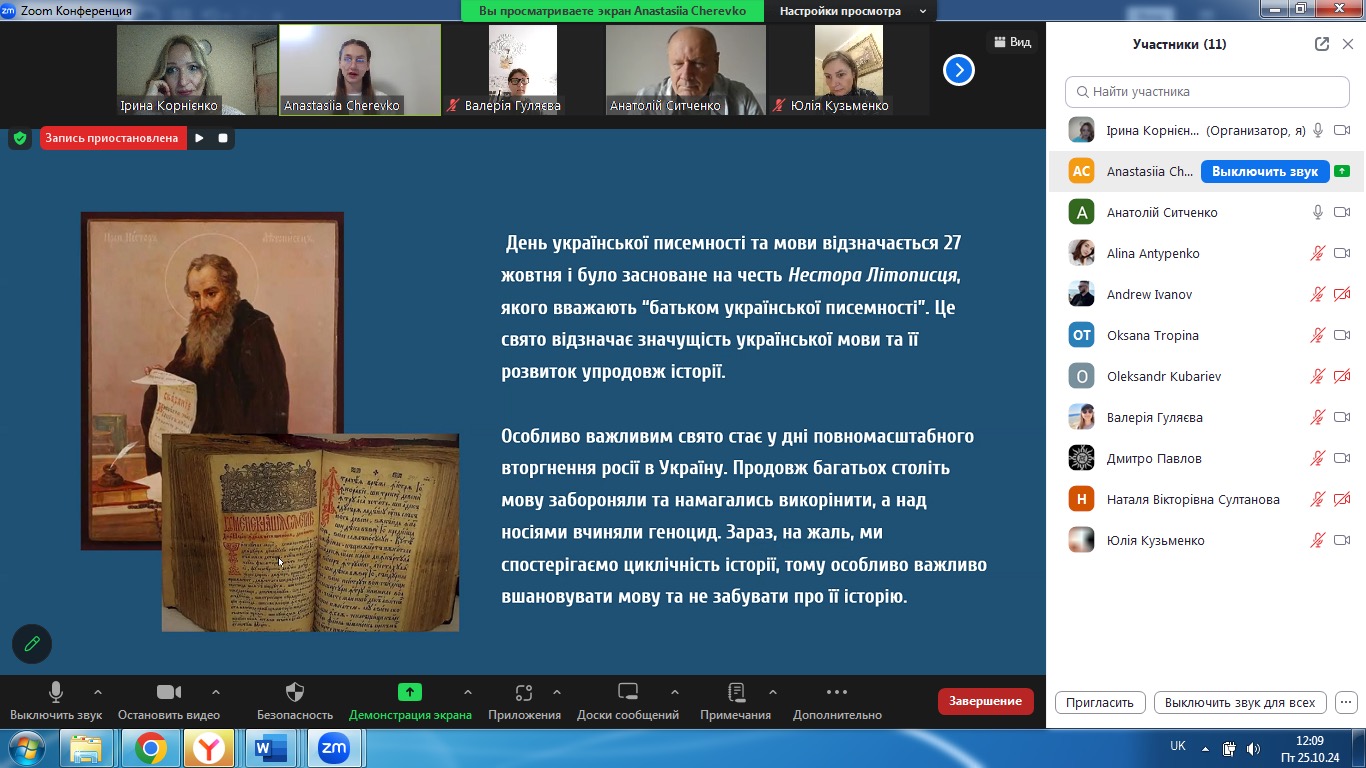Click Вид view layout menu
Viewport: 1366px width, 768px height.
click(x=1012, y=42)
